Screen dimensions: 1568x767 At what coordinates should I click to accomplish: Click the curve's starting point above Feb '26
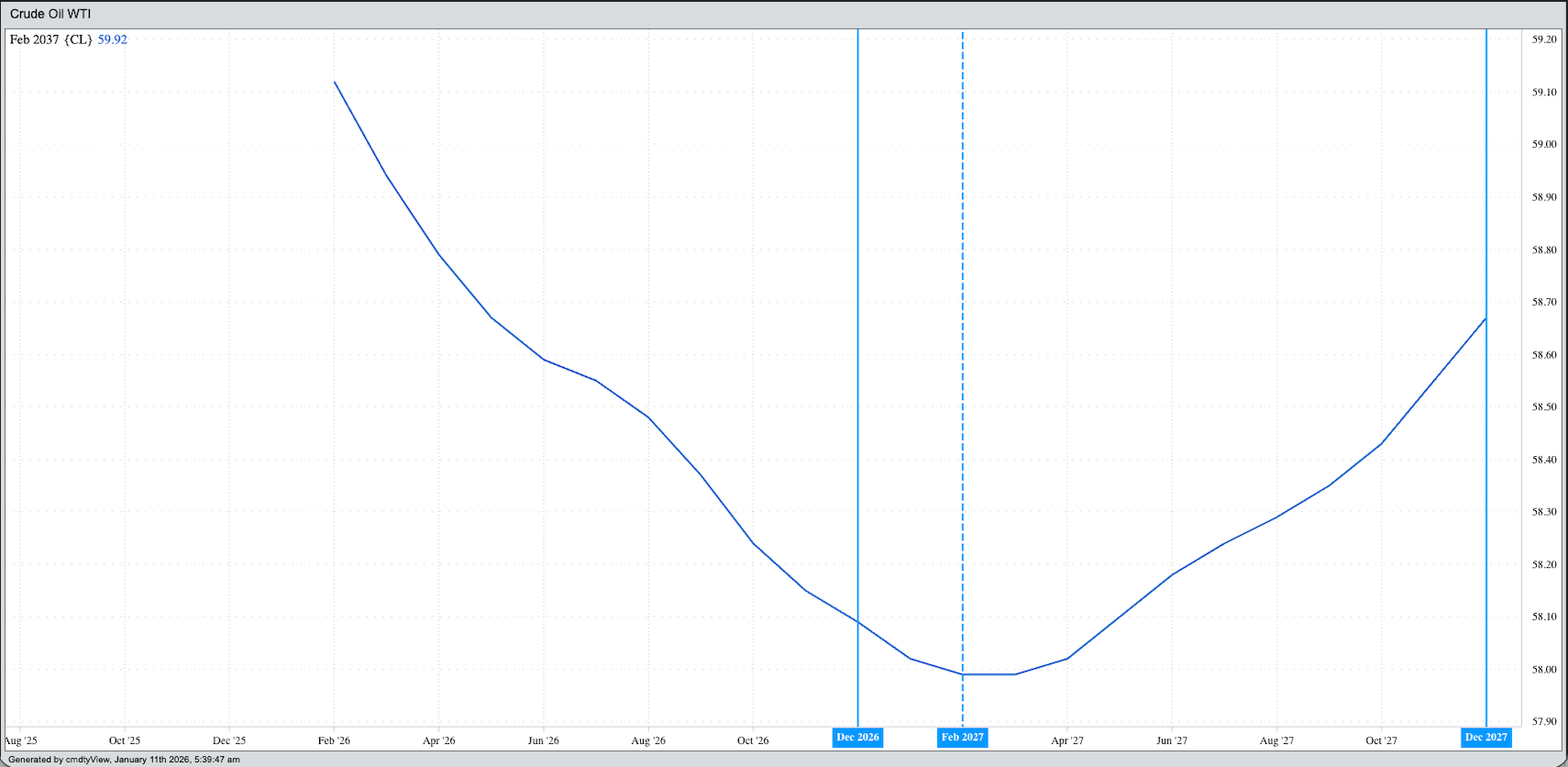(335, 83)
